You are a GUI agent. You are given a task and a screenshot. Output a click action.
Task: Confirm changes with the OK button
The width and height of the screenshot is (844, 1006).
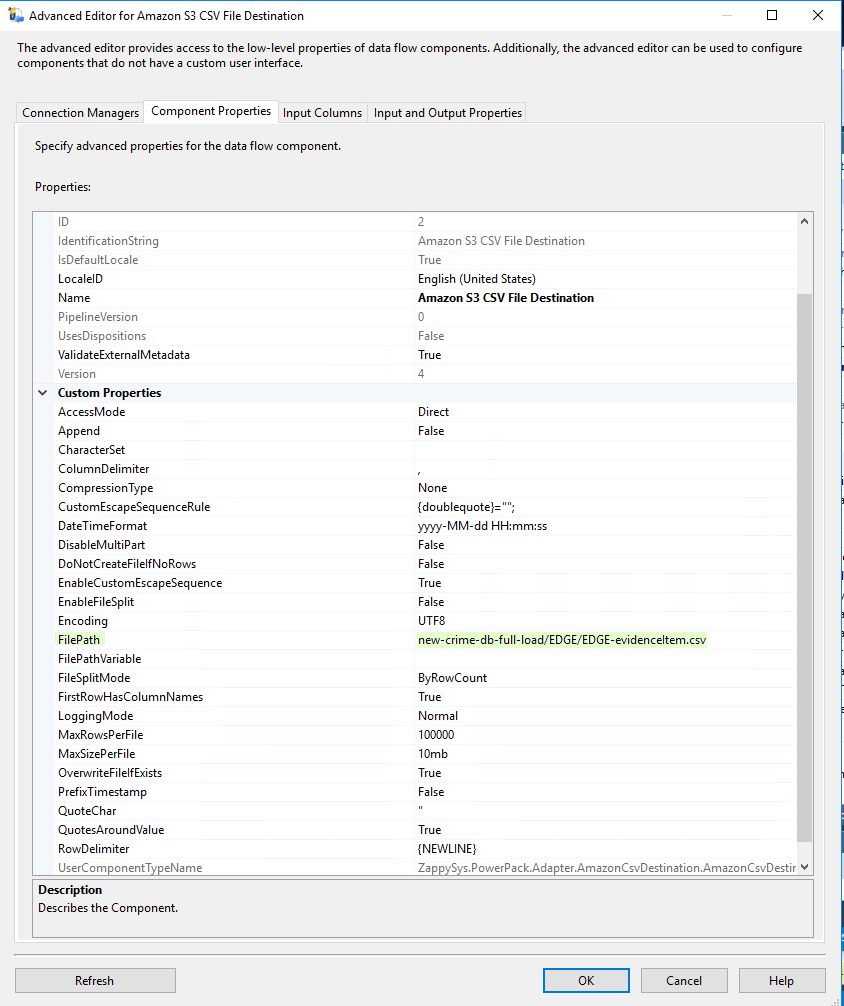coord(586,980)
